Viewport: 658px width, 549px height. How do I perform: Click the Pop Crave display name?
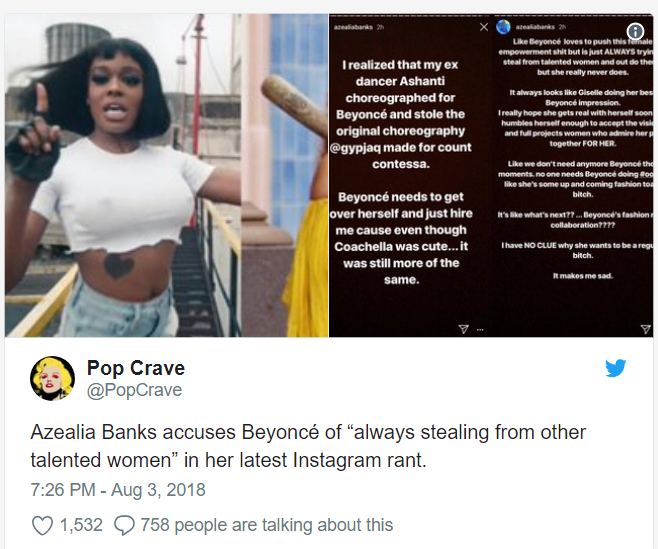(x=136, y=368)
